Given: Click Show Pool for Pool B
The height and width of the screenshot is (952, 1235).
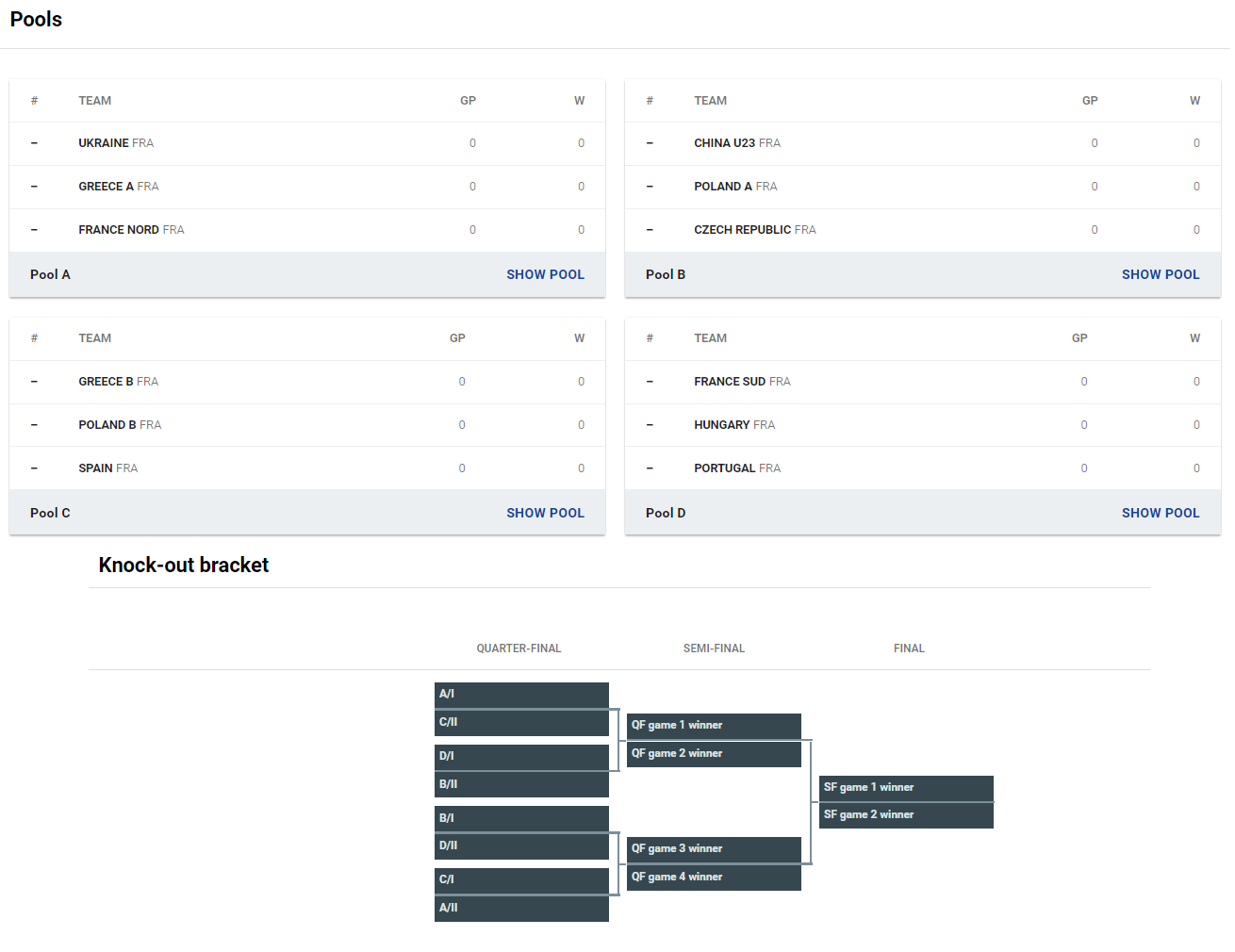Looking at the screenshot, I should click(1161, 274).
